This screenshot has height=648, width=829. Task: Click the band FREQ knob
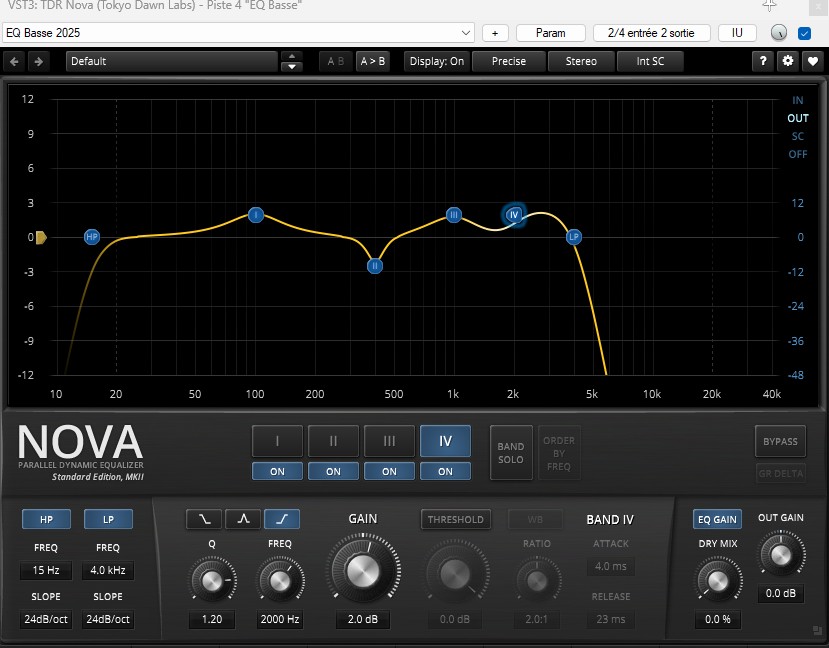[x=280, y=580]
